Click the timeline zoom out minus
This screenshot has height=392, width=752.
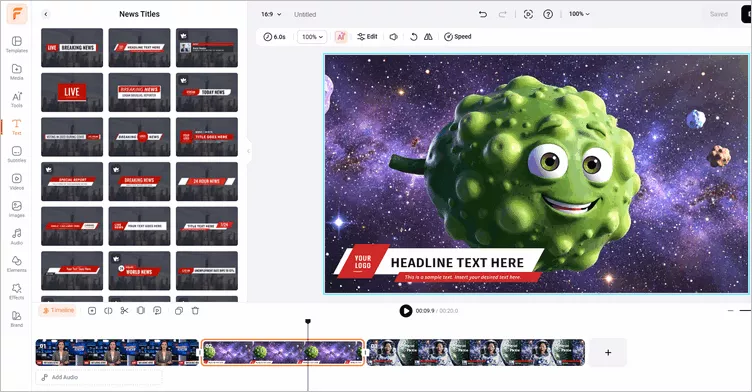[730, 311]
